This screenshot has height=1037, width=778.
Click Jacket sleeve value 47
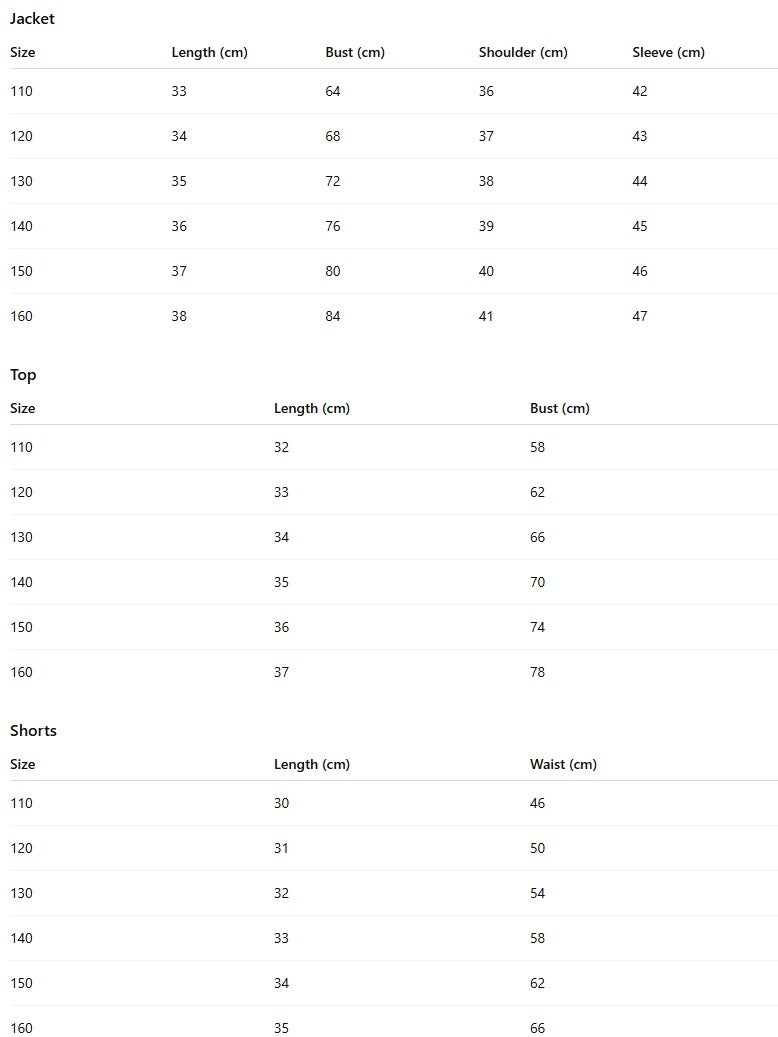tap(640, 317)
